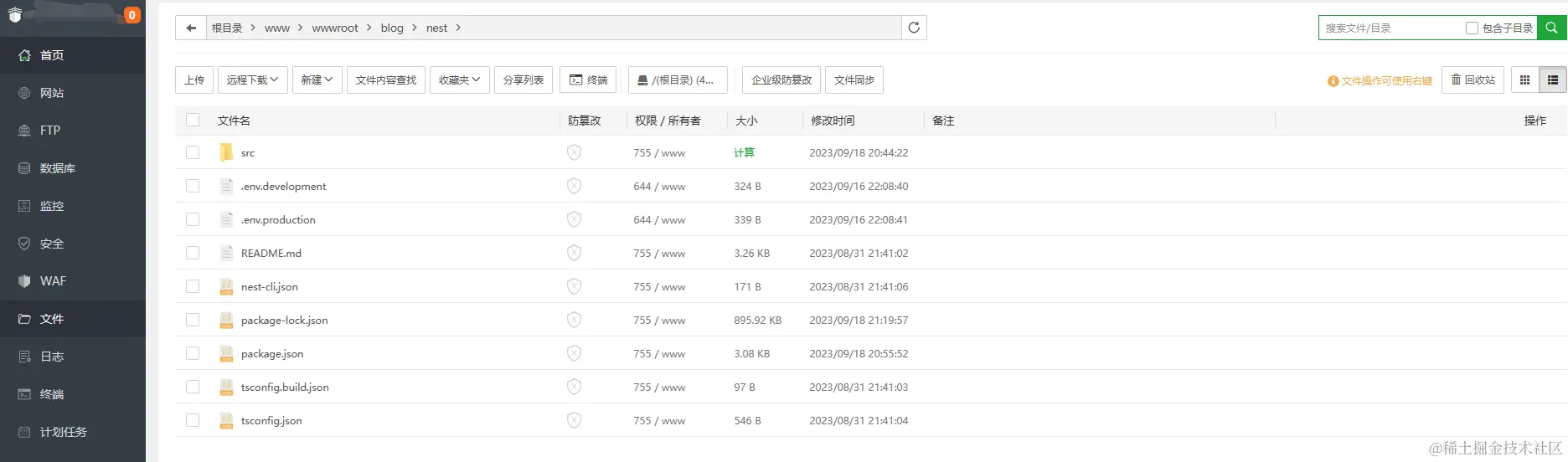Click the 企业级防篡改 button
The height and width of the screenshot is (462, 1568).
tap(781, 80)
